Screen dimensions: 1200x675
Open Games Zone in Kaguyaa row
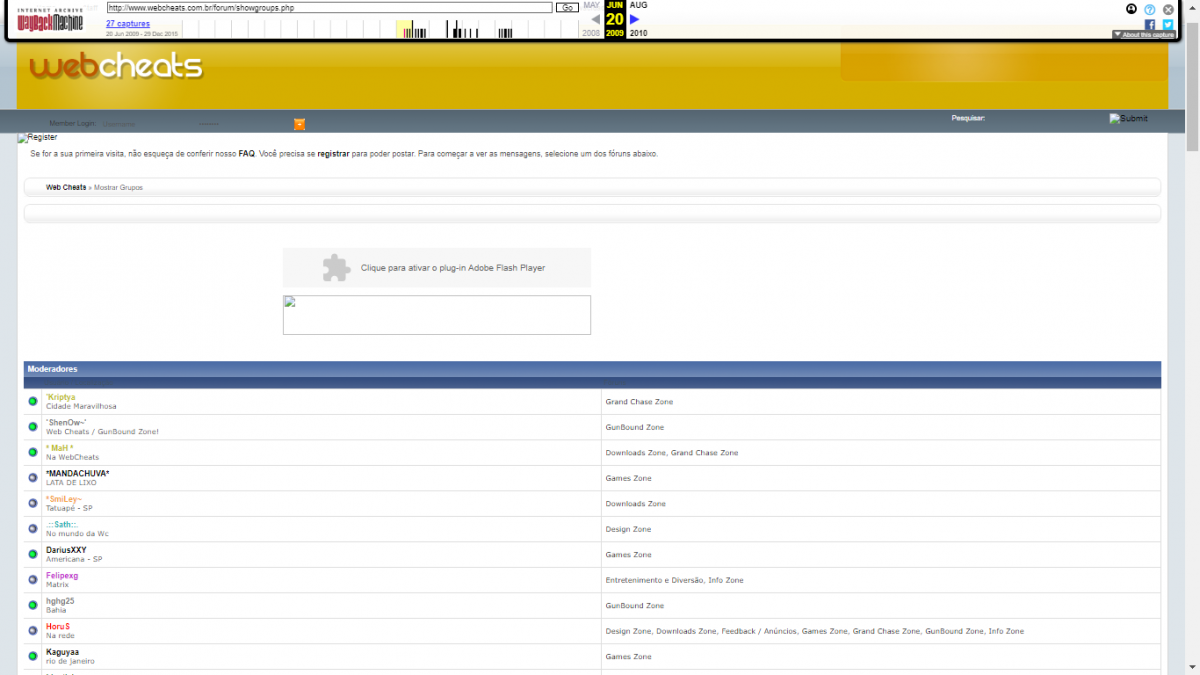(x=628, y=656)
